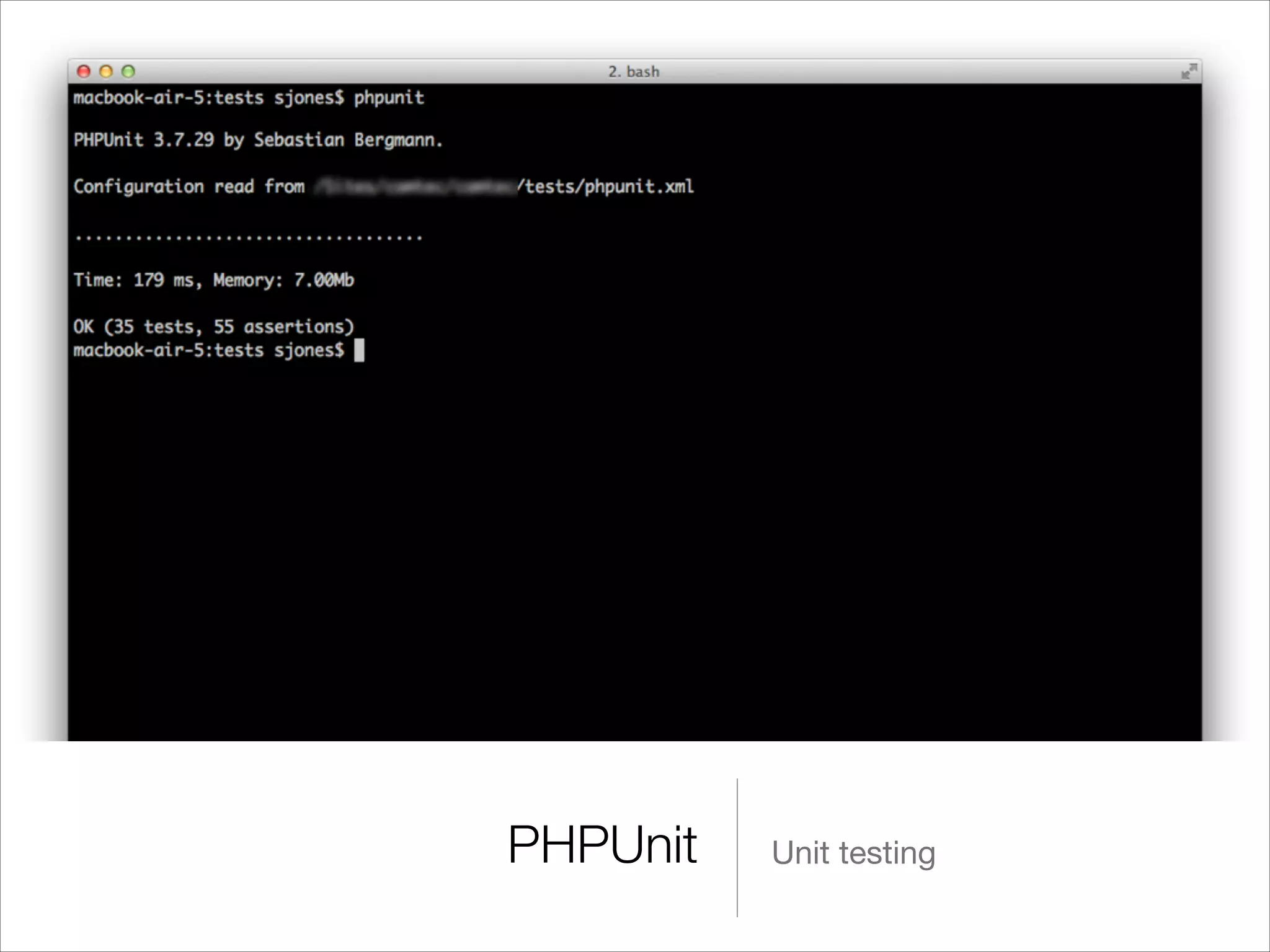Click the 'Configuration read from' text

[x=189, y=187]
